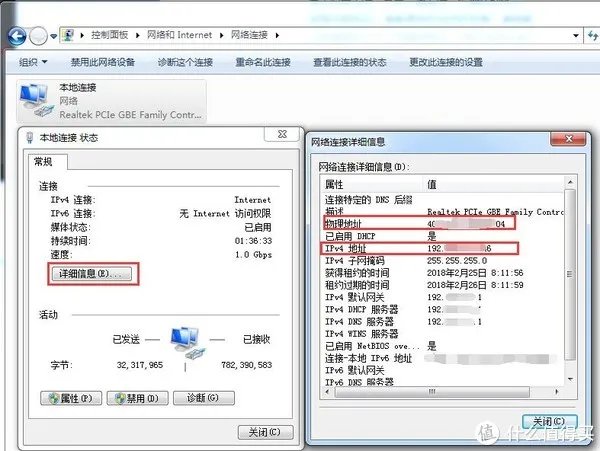Click 关闭(C) in 网络连接详细信息 window
Image resolution: width=600 pixels, height=451 pixels.
(x=549, y=422)
